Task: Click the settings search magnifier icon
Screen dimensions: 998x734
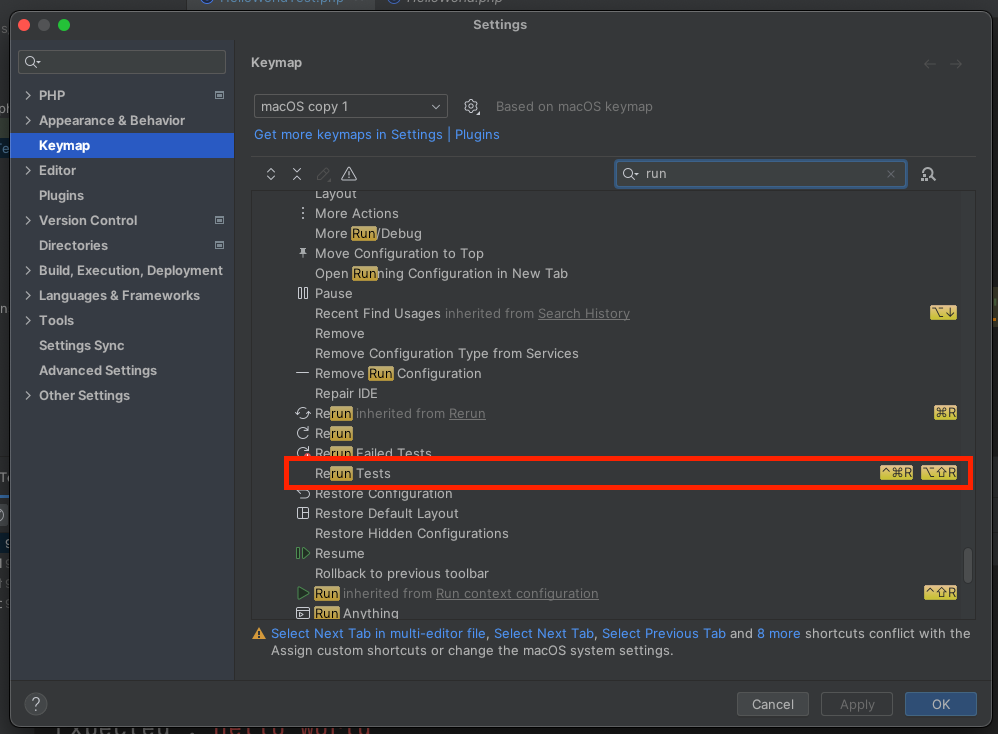Action: (x=32, y=62)
